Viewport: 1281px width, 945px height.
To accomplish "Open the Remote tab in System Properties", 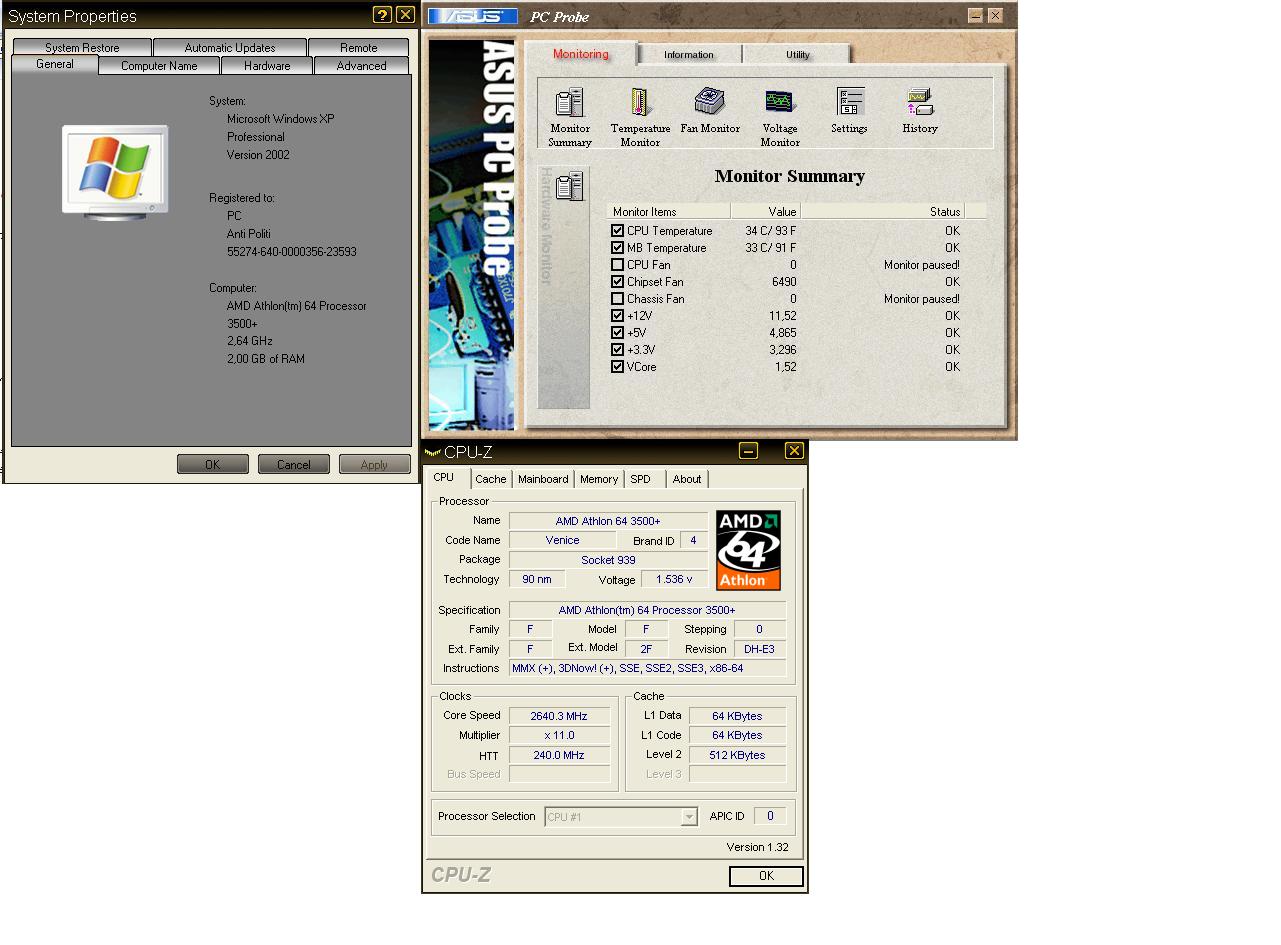I will 359,47.
